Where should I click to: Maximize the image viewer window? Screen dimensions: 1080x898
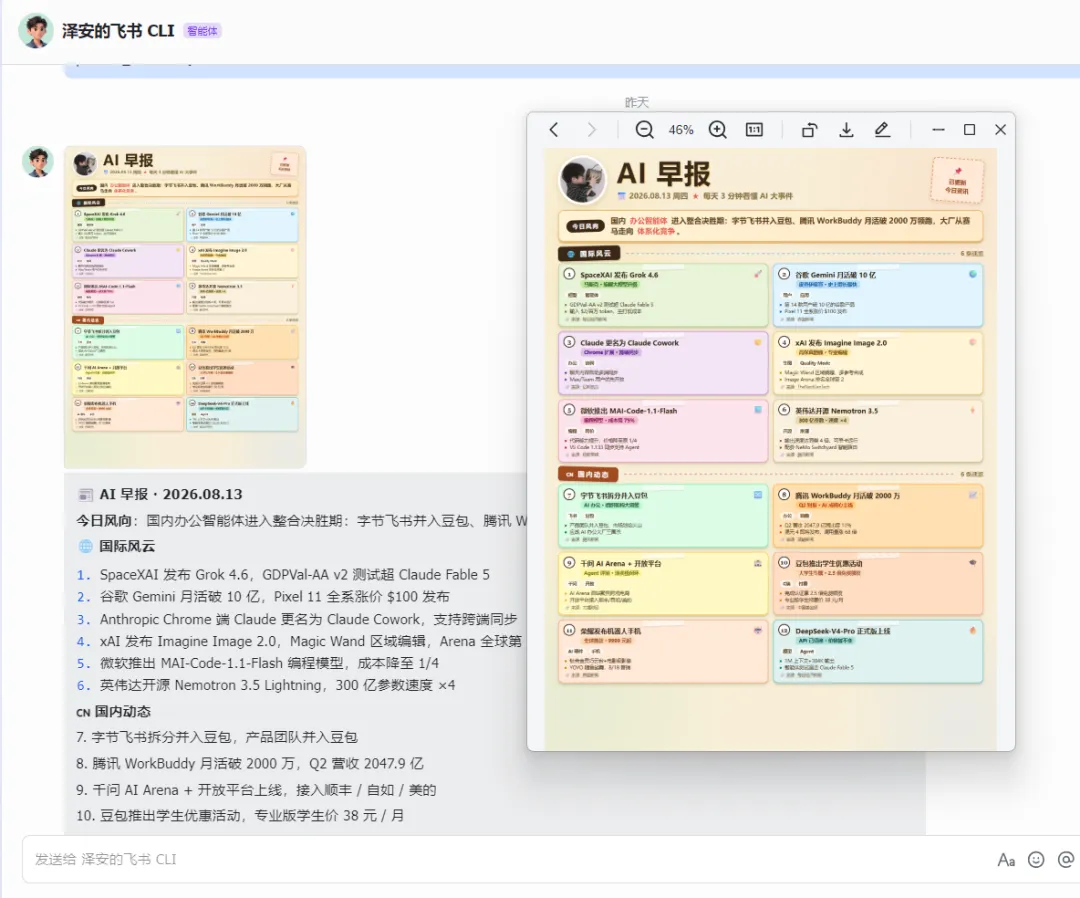point(969,129)
